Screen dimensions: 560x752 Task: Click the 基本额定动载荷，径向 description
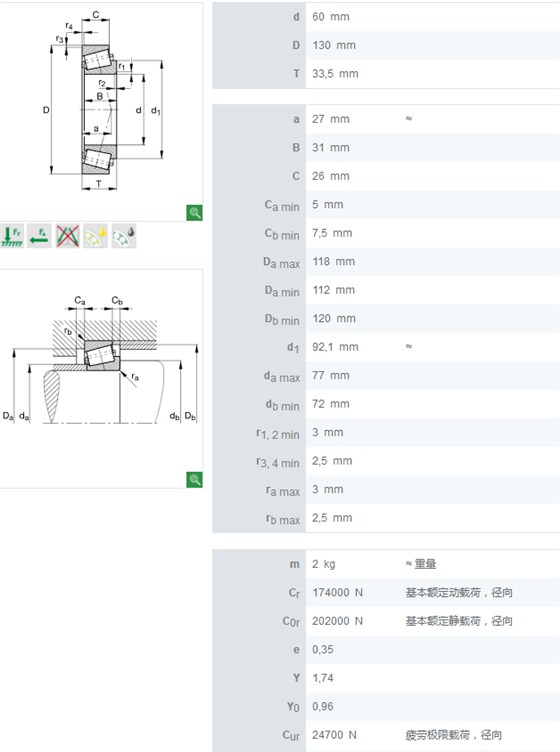459,593
